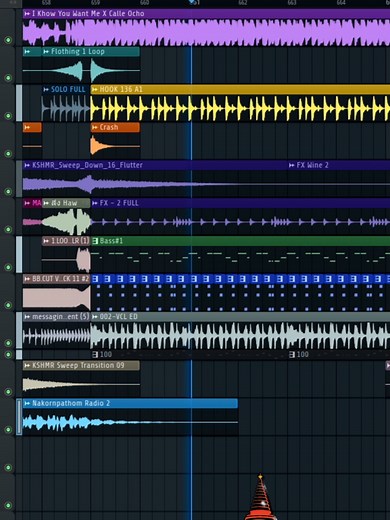Image resolution: width=390 pixels, height=520 pixels.
Task: Click the grey track strip beside the 1 LOO..LR row
Action: [x=19, y=255]
